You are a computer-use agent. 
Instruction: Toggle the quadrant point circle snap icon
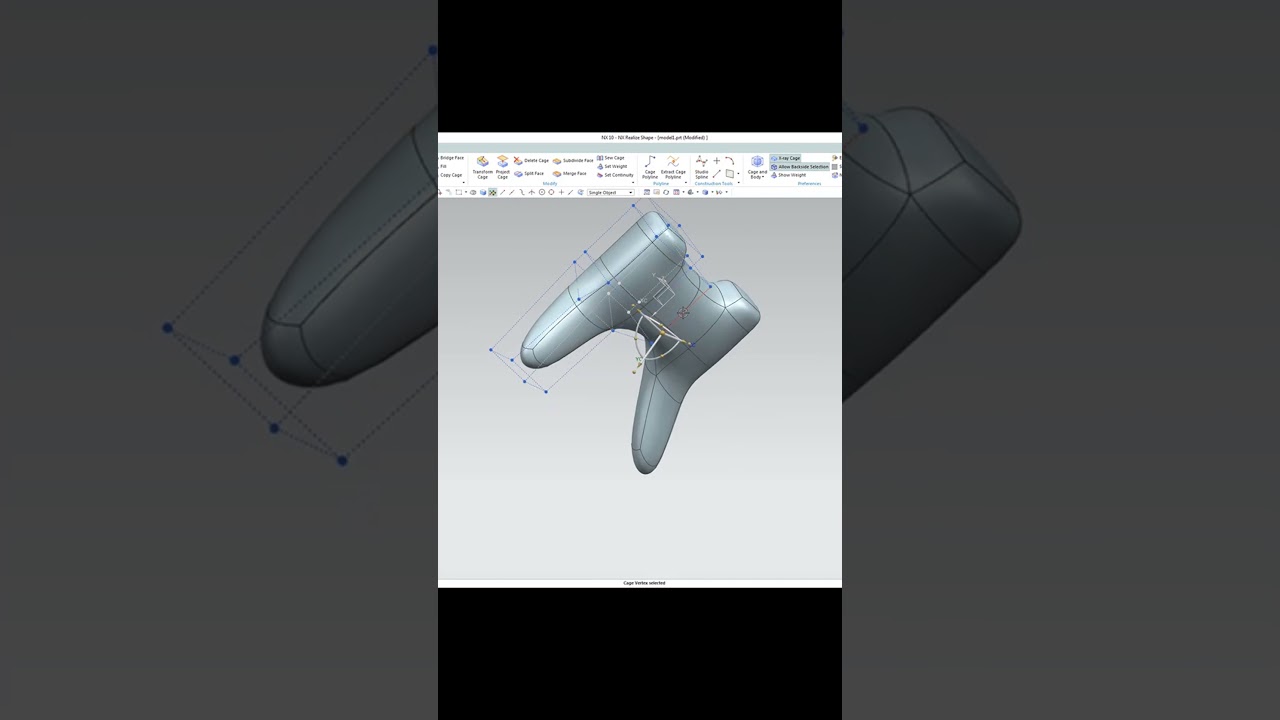pyautogui.click(x=551, y=192)
